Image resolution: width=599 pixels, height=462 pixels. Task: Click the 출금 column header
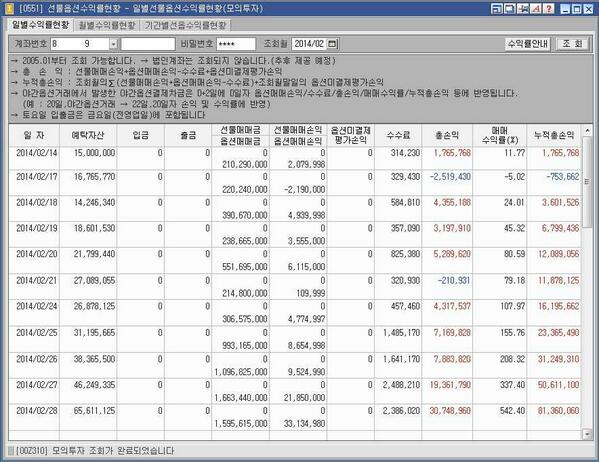pyautogui.click(x=188, y=135)
